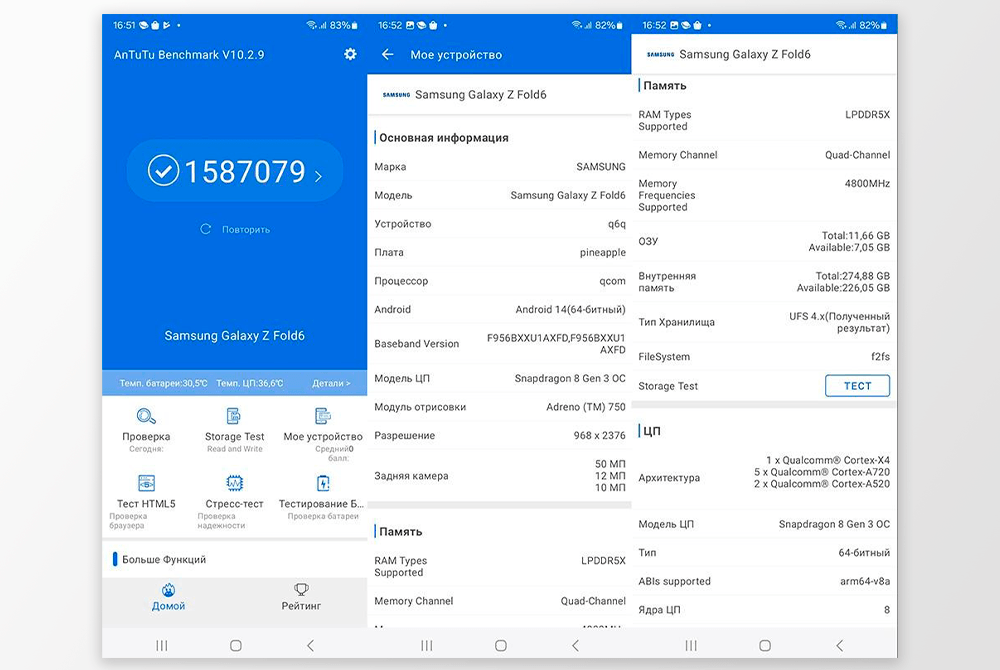The image size is (1000, 670).
Task: Tap home button on right phone screen
Action: point(765,646)
